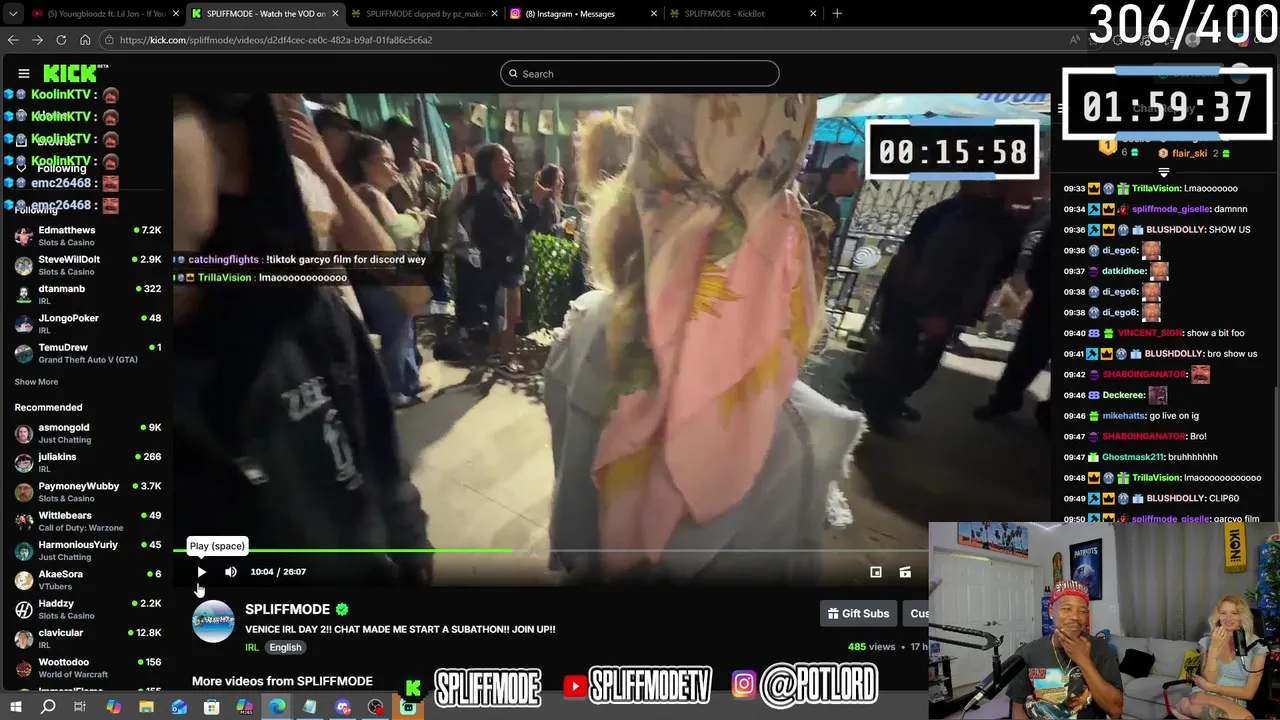
Task: Click the URL address bar
Action: click(580, 40)
